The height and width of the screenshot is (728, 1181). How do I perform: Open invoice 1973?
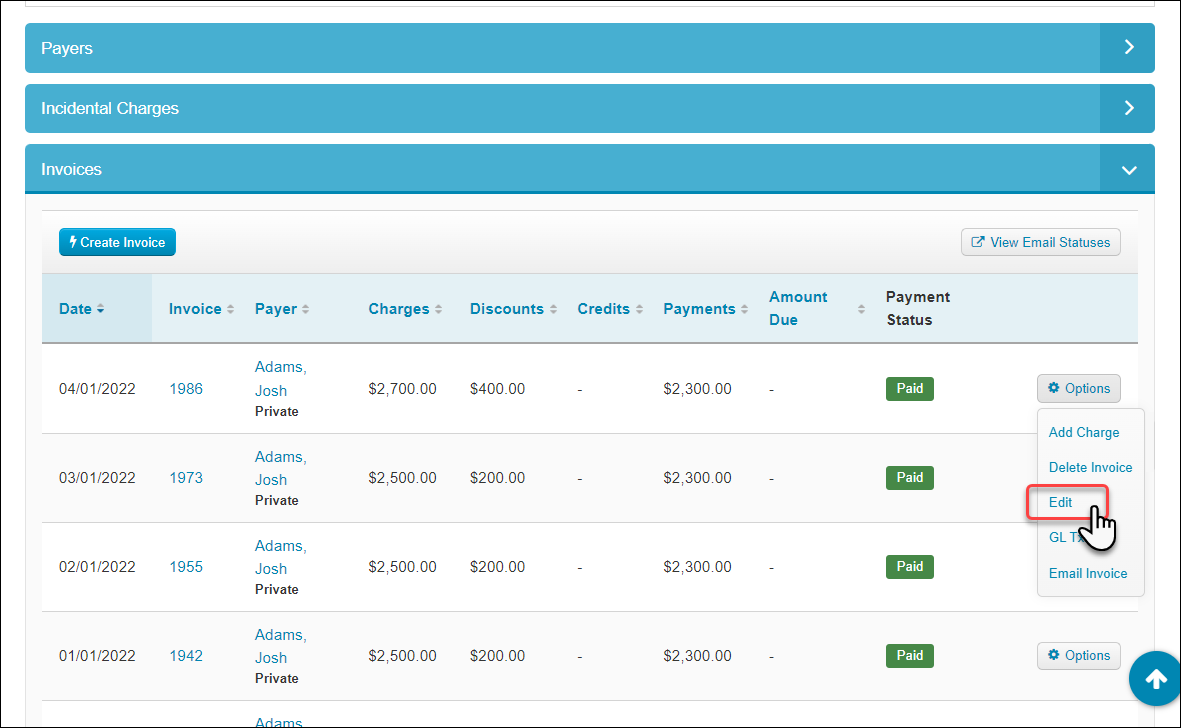pos(186,478)
